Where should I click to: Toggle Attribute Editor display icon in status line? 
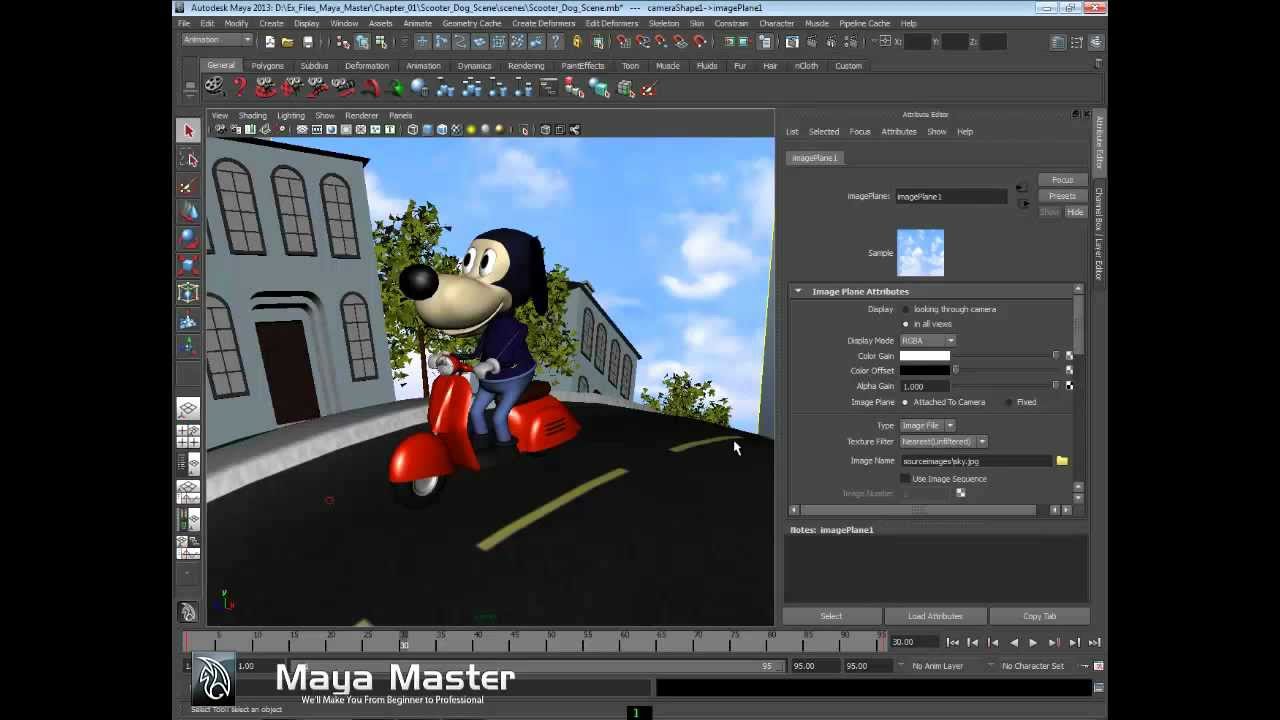tap(1059, 42)
